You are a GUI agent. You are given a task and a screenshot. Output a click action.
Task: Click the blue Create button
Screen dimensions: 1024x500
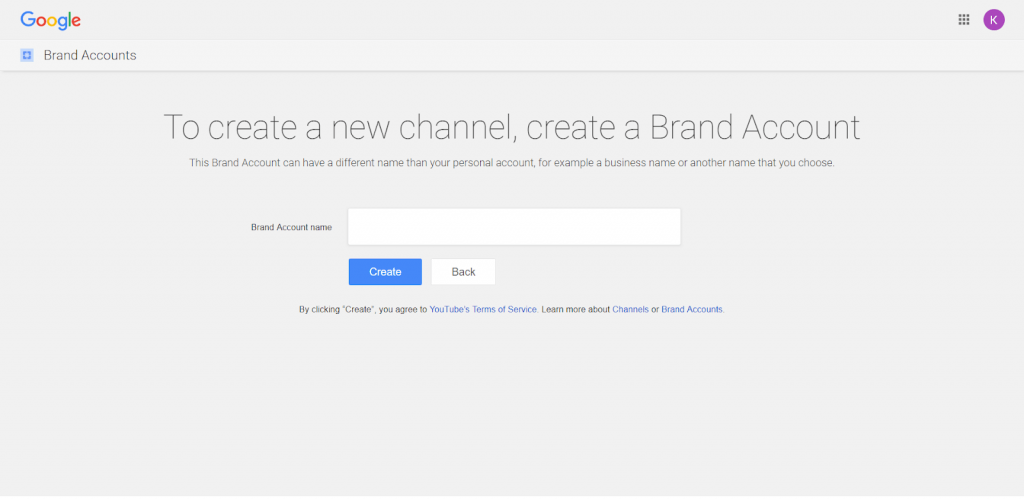385,272
